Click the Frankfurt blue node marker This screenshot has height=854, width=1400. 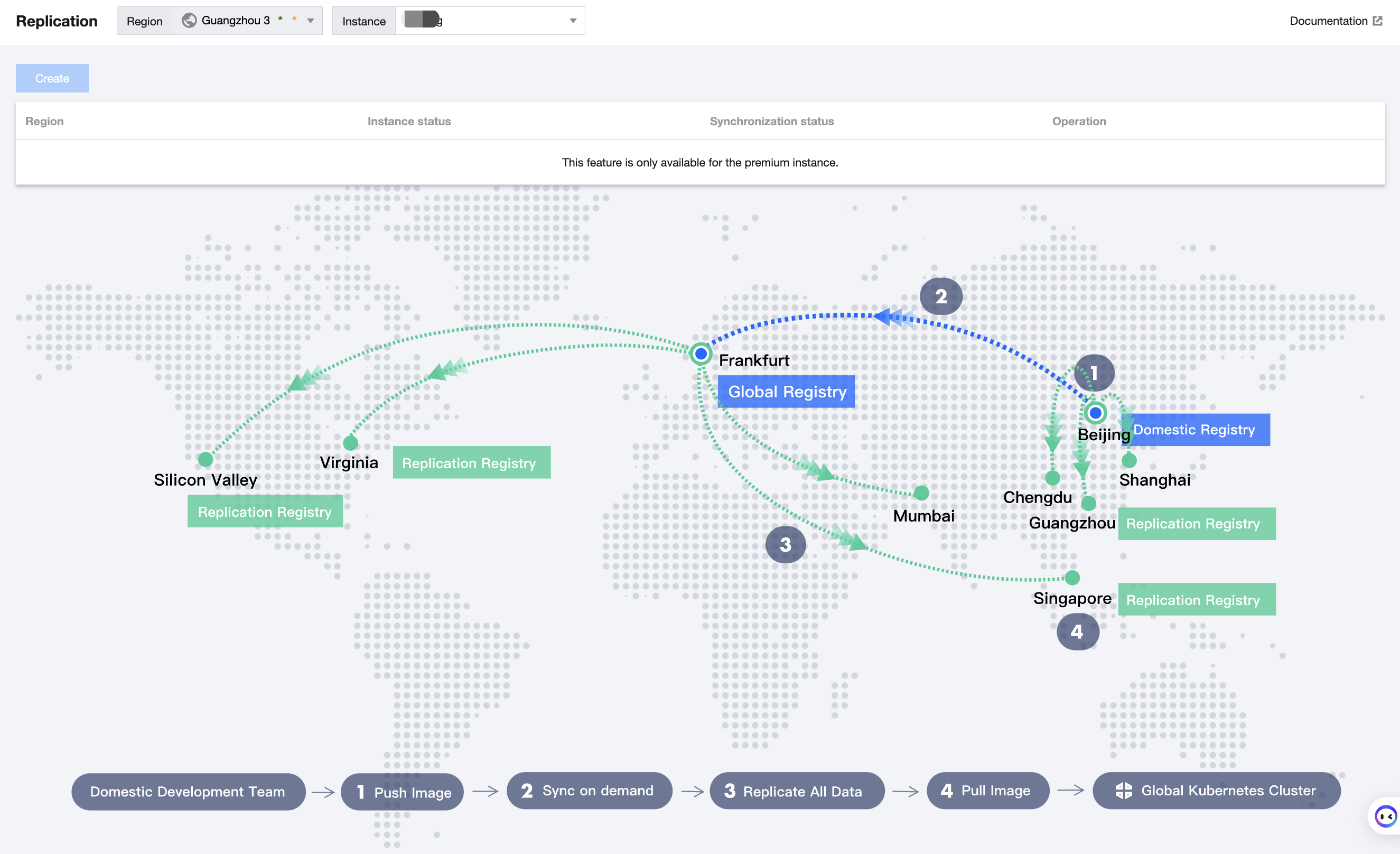coord(701,354)
